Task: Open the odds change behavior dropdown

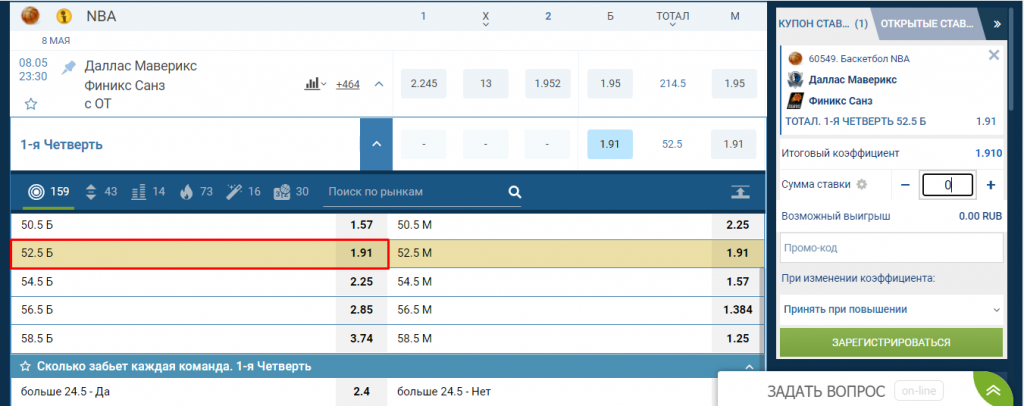Action: click(890, 310)
